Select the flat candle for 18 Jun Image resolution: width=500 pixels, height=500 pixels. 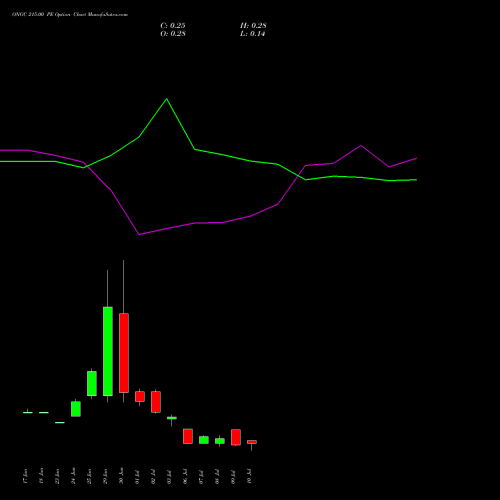point(44,413)
